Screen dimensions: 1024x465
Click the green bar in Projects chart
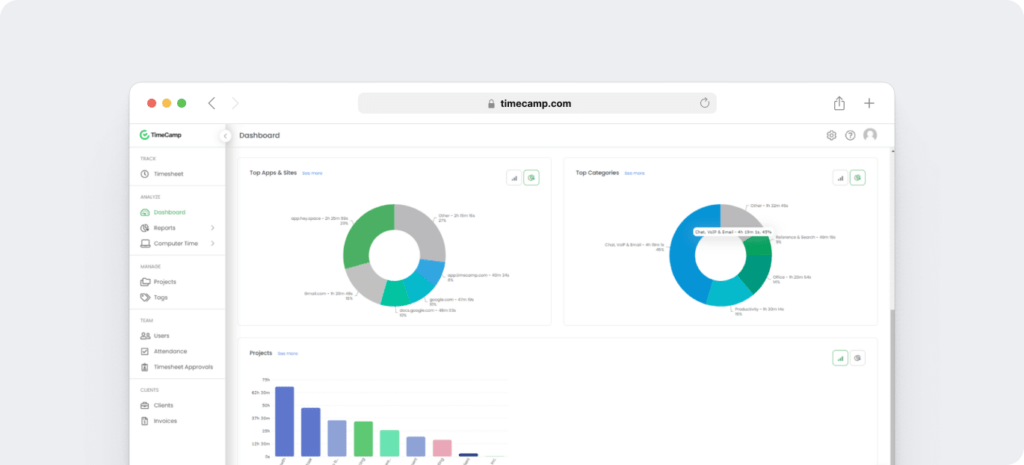tap(363, 439)
